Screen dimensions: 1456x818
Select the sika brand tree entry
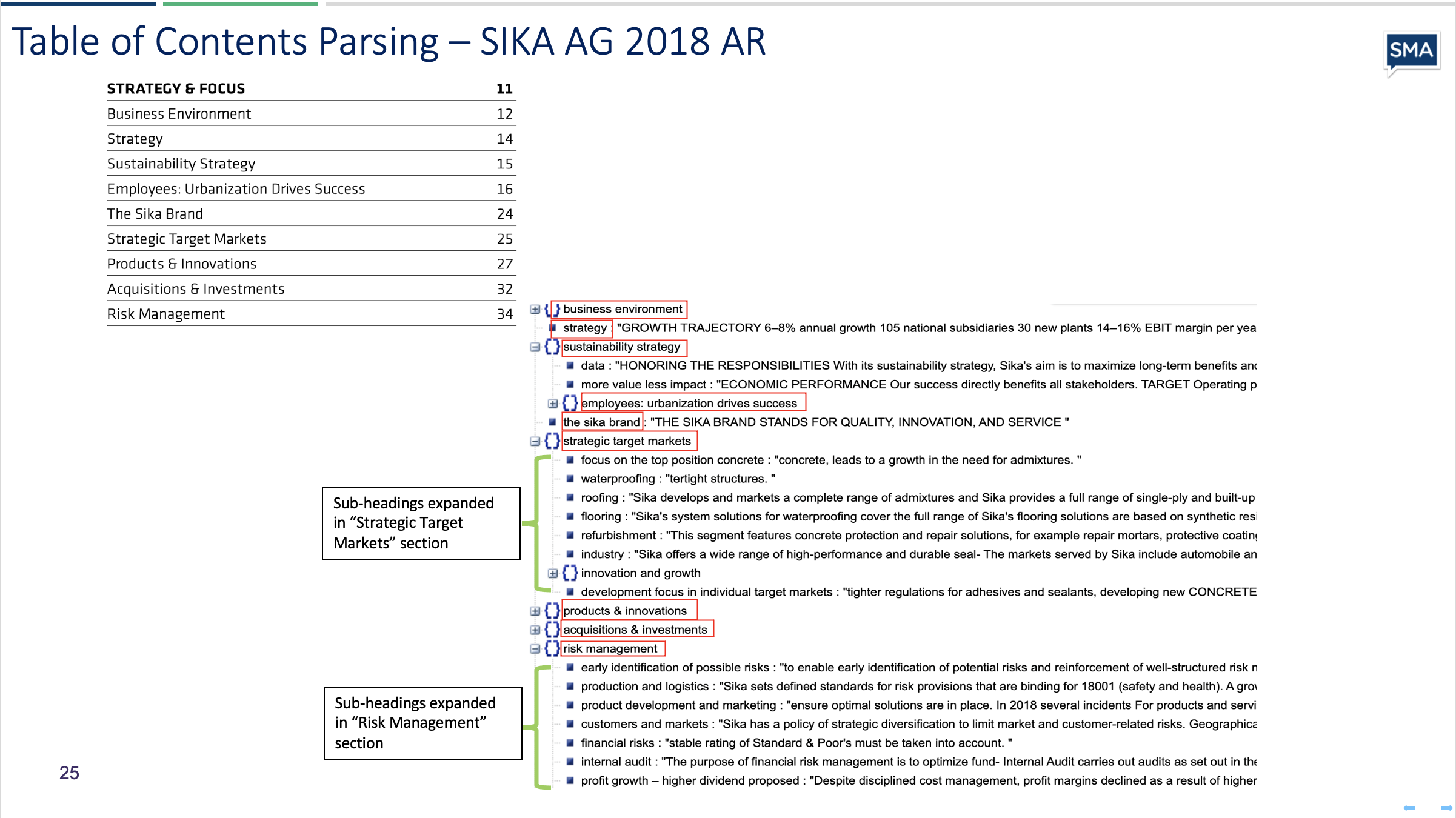[601, 422]
